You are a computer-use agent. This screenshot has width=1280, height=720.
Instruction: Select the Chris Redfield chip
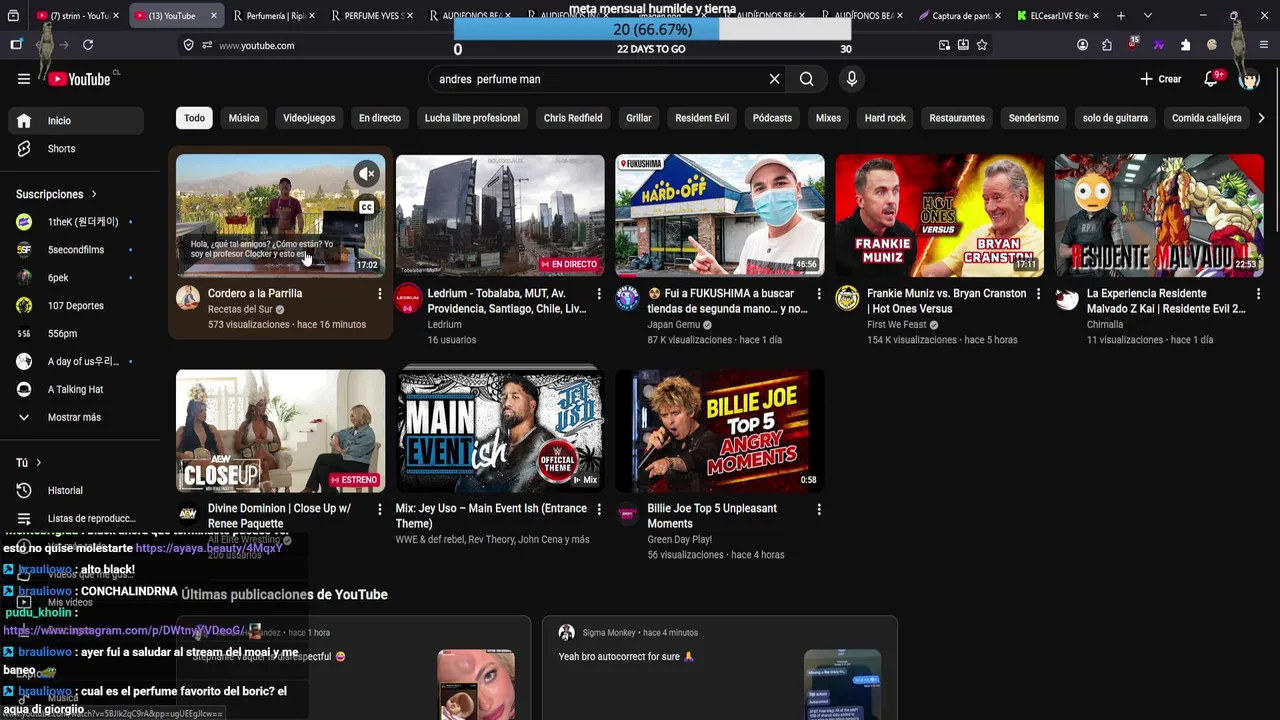pyautogui.click(x=573, y=118)
